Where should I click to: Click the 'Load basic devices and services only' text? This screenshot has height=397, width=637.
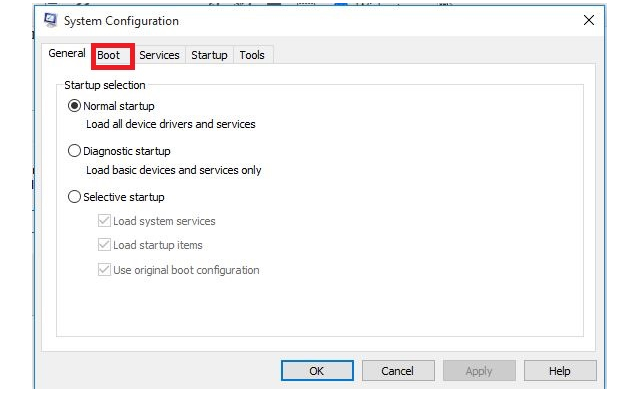(x=173, y=170)
